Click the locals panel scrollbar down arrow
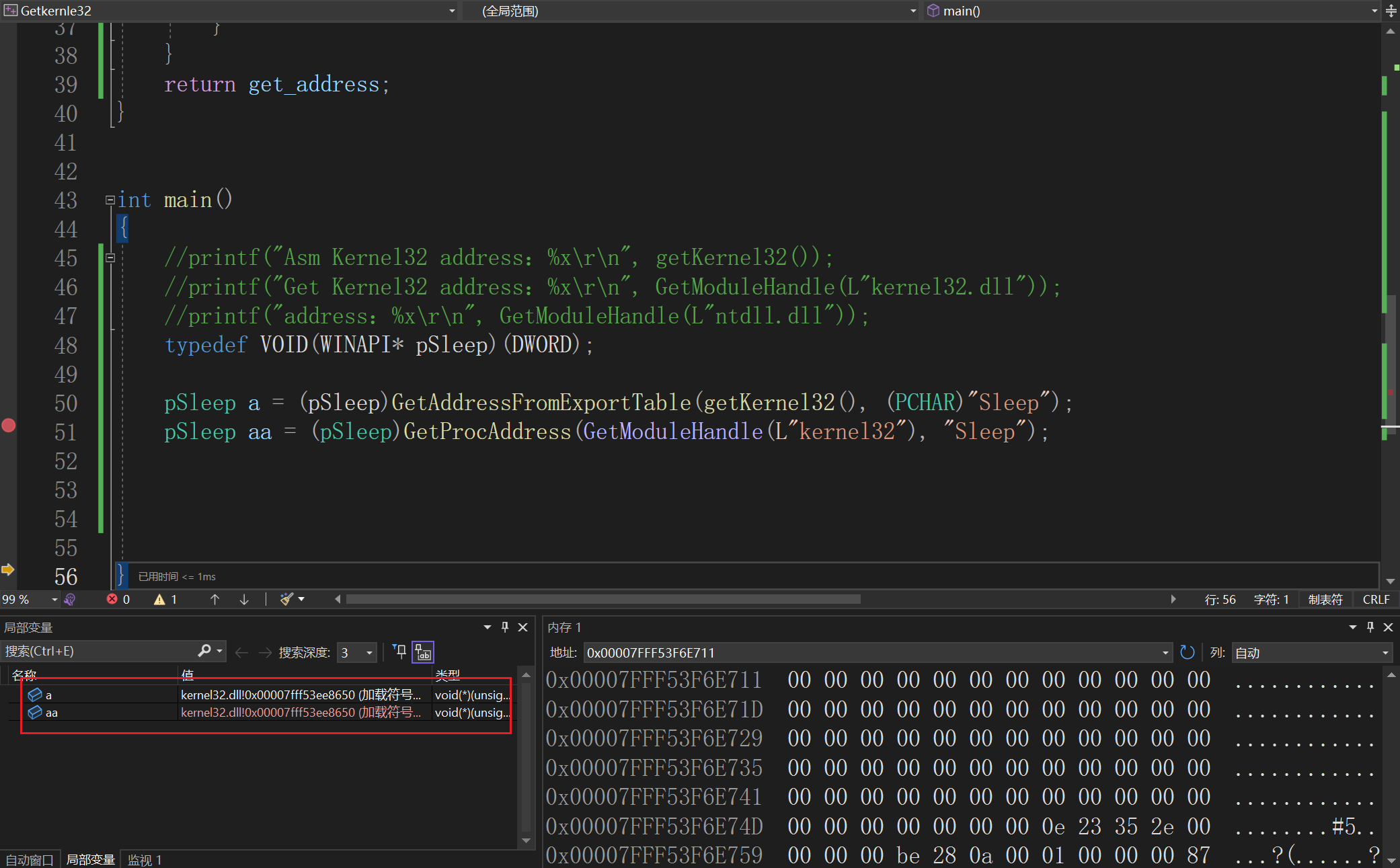This screenshot has width=1400, height=868. [x=527, y=840]
